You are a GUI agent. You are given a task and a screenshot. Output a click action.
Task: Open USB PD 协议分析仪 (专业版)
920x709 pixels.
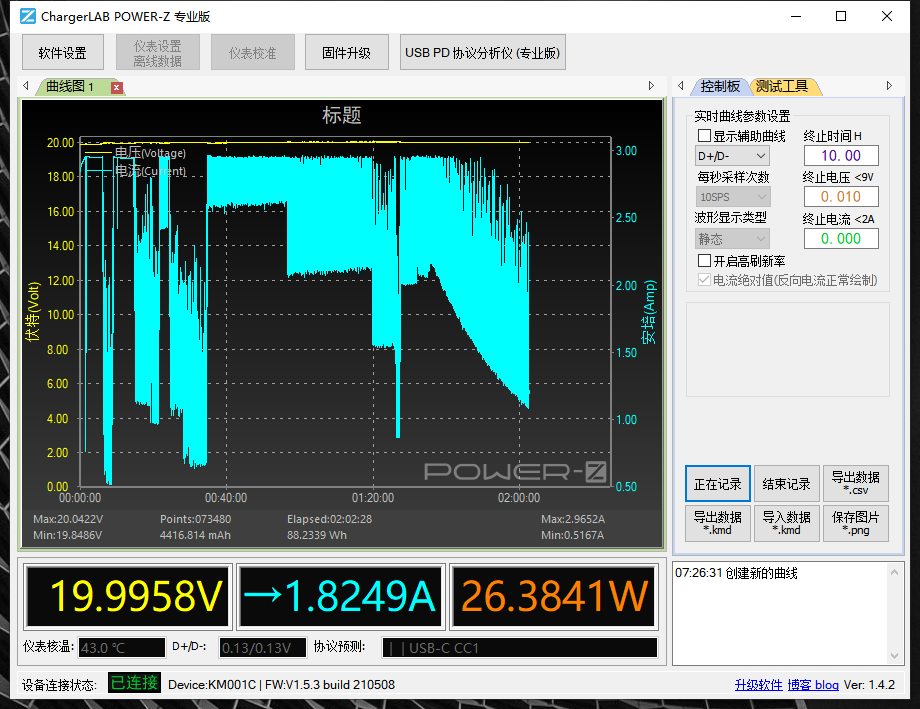point(482,53)
